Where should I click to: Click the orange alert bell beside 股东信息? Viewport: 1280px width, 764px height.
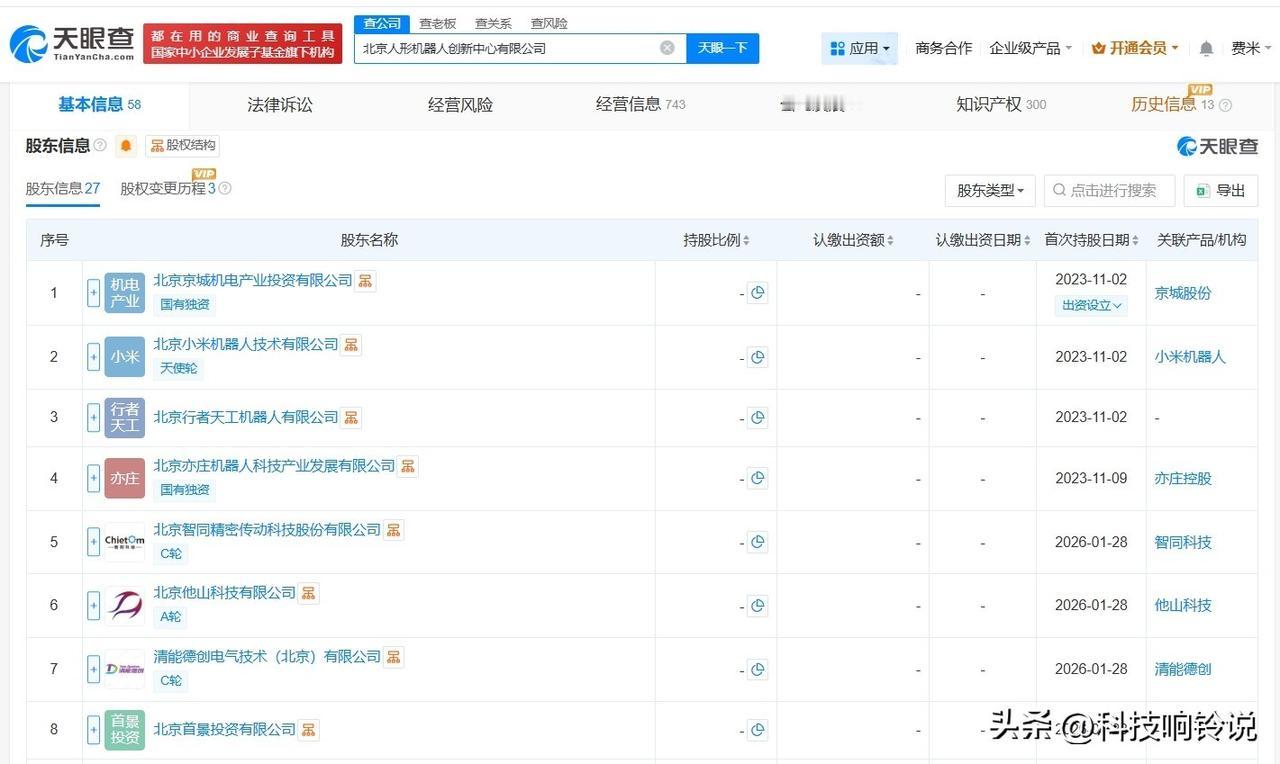pyautogui.click(x=126, y=146)
